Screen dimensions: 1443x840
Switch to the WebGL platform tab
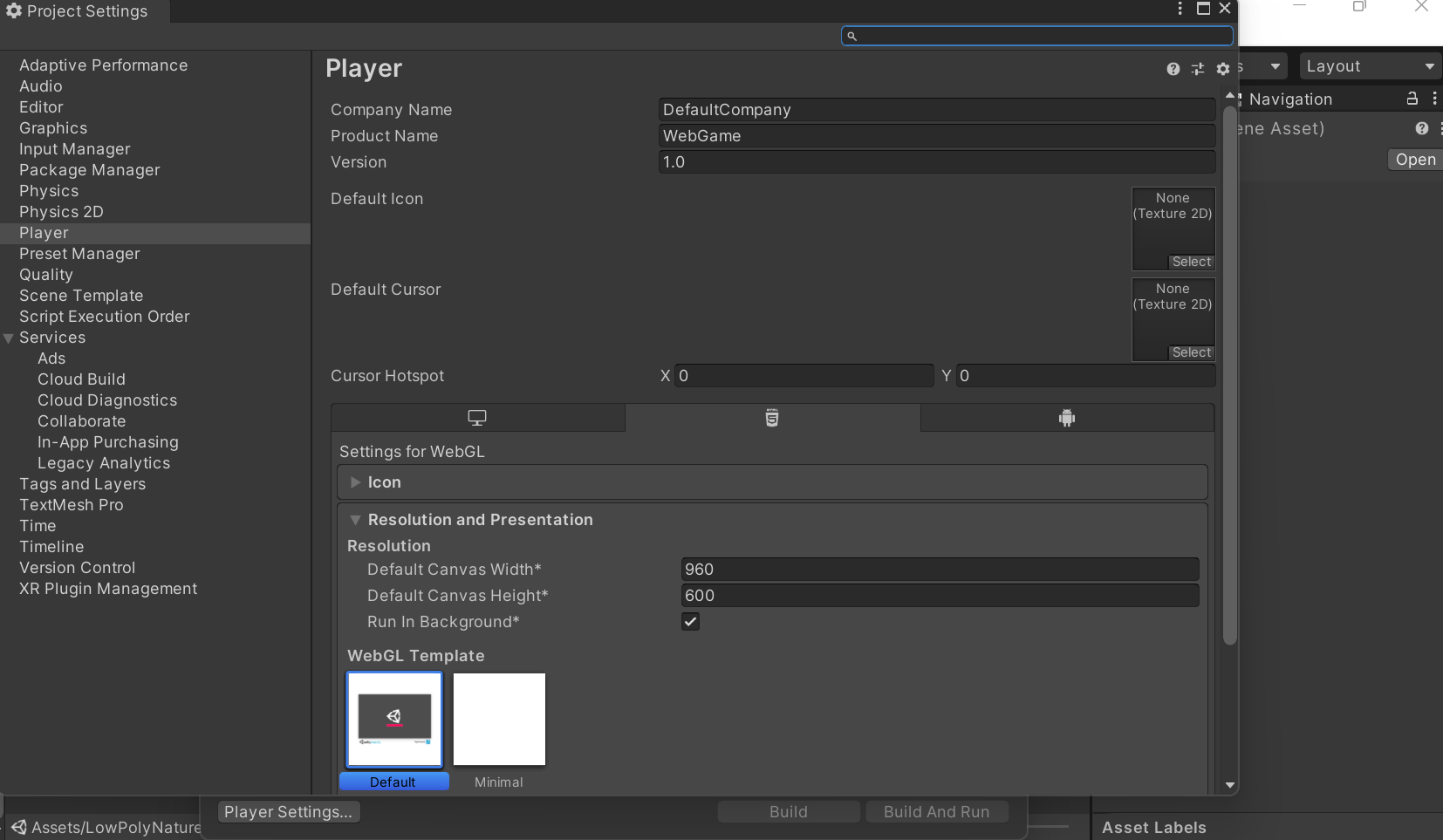772,418
